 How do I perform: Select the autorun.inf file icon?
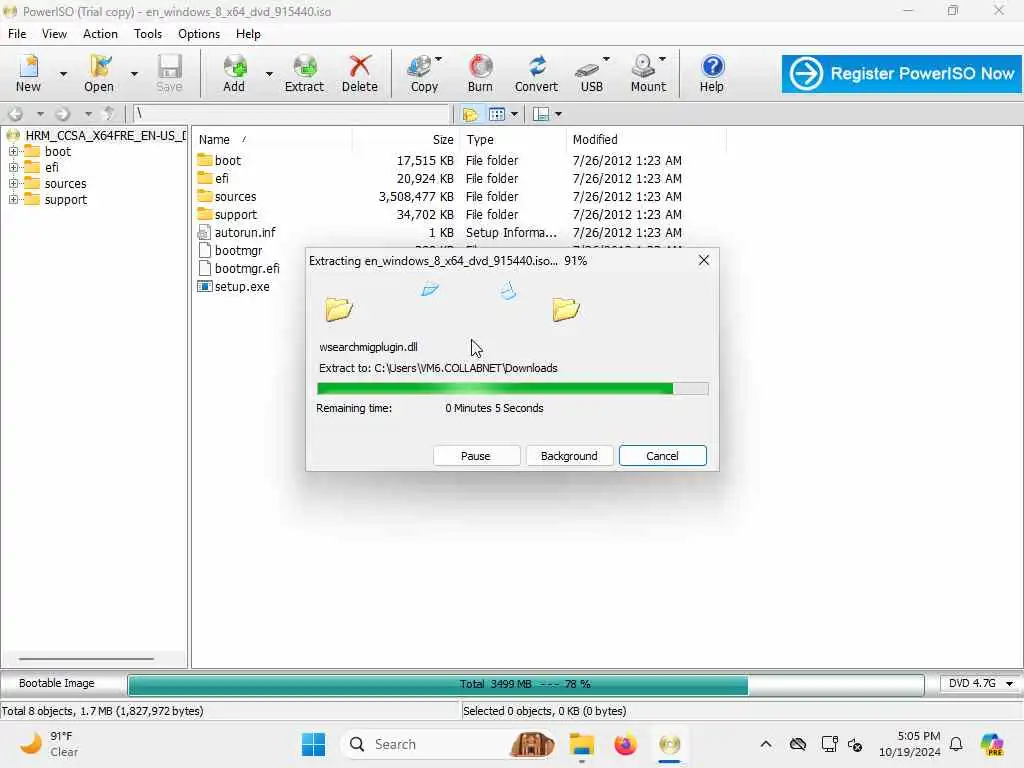click(204, 232)
